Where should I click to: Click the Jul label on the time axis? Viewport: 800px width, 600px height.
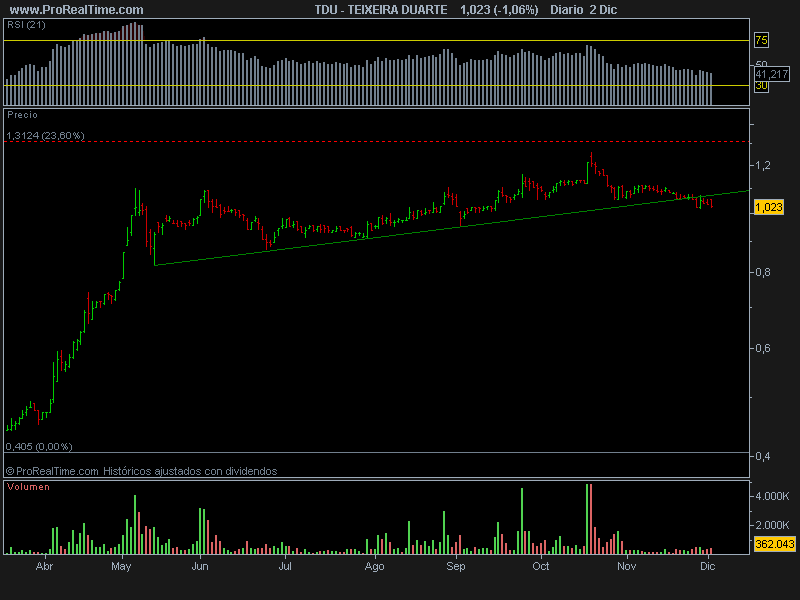coord(285,566)
